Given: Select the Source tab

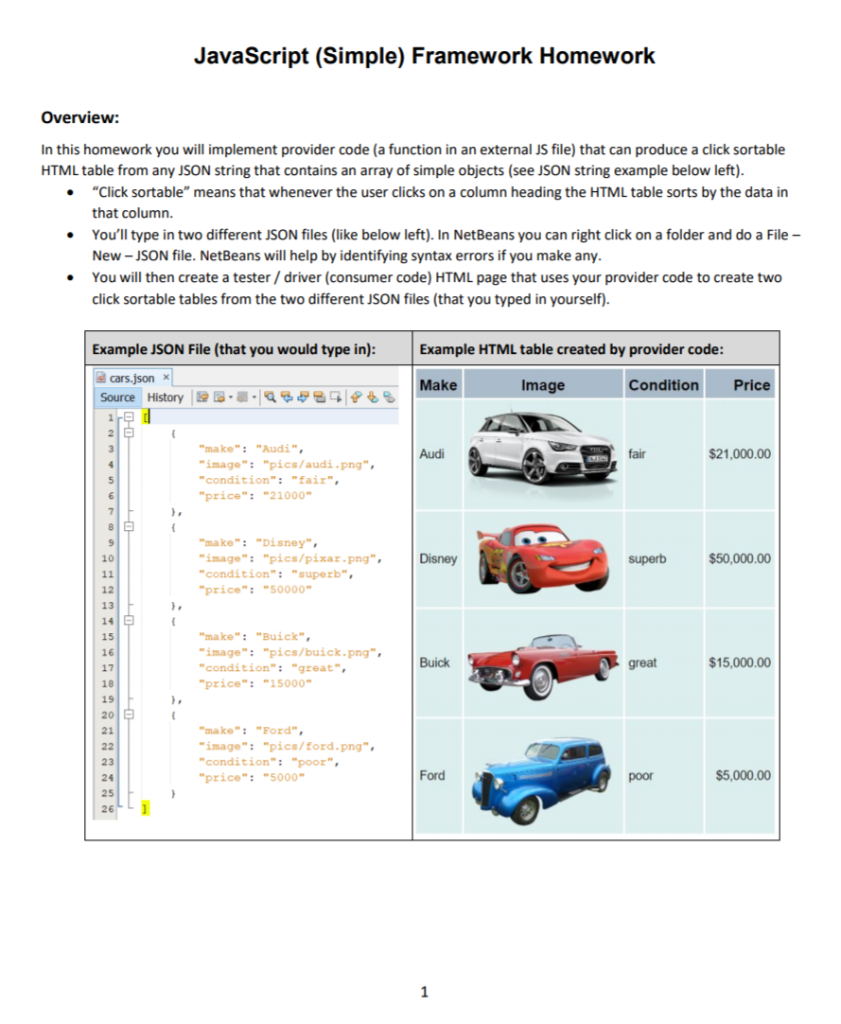Looking at the screenshot, I should [117, 397].
